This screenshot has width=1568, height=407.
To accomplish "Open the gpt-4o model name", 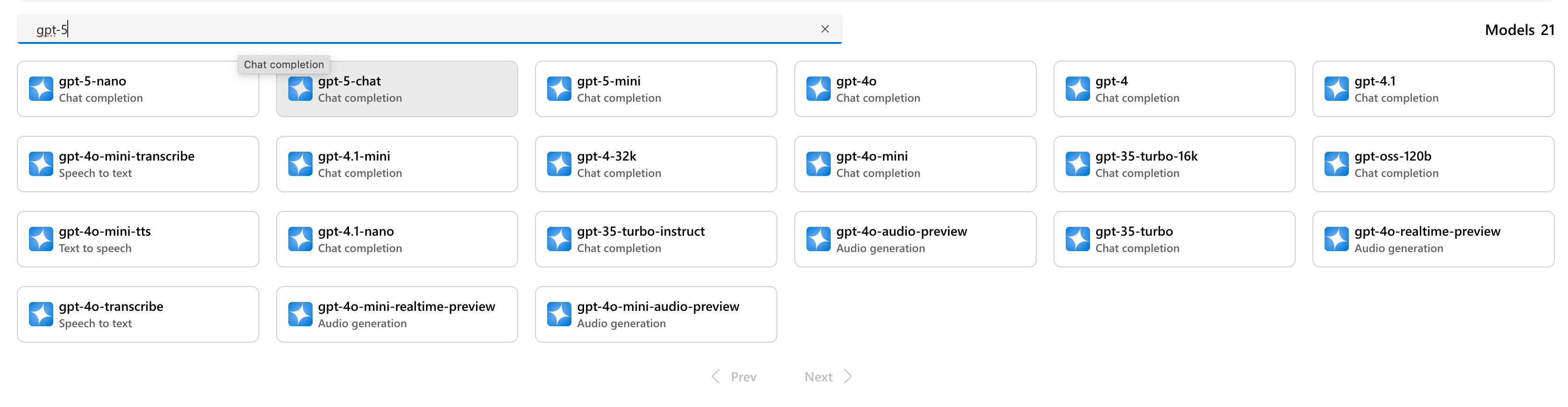I will tap(856, 82).
